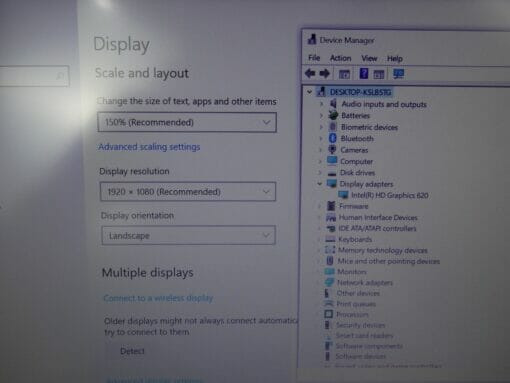Toggle the console tree toolbar icon
This screenshot has height=383, width=510.
(x=344, y=74)
